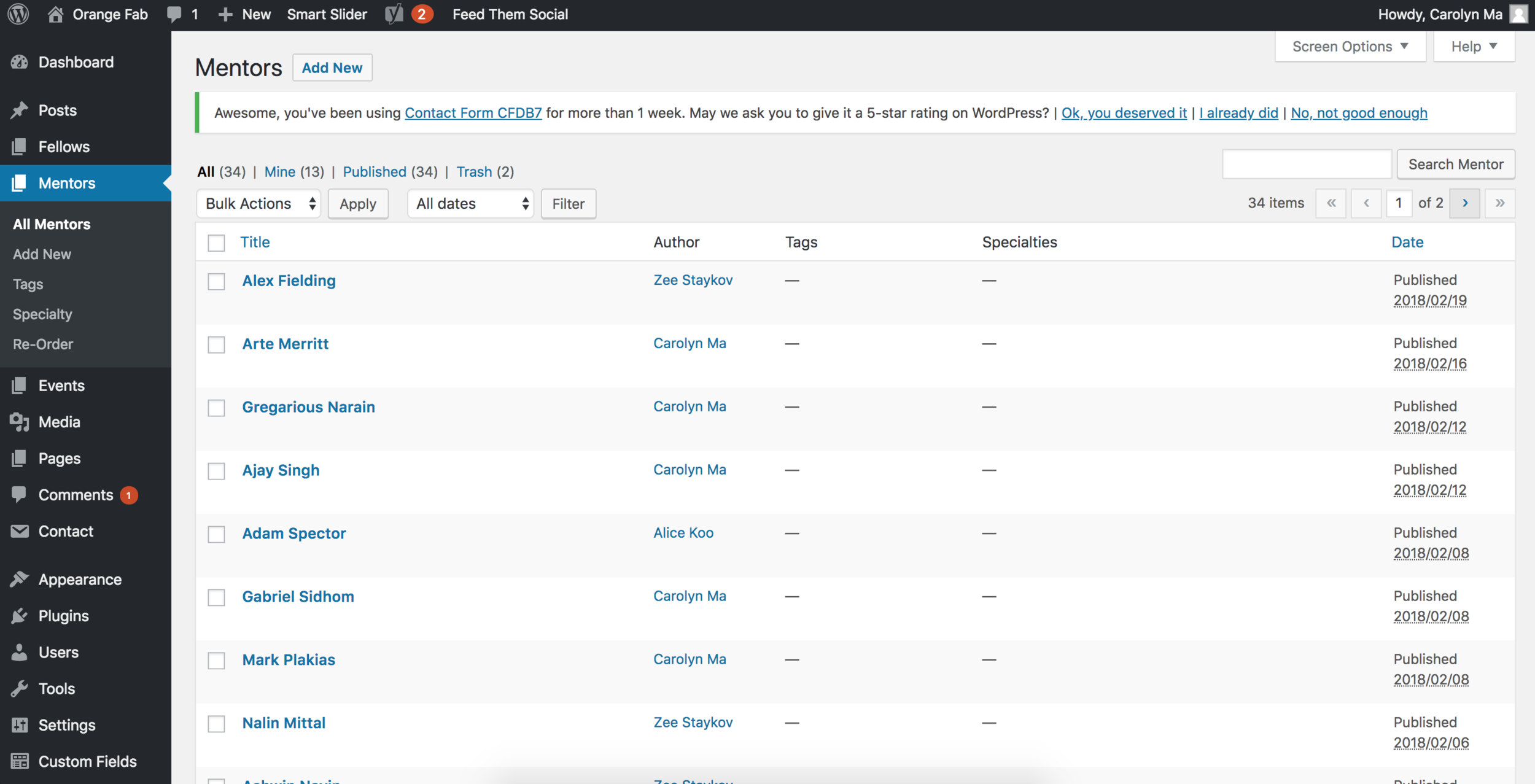Image resolution: width=1535 pixels, height=784 pixels.
Task: Check the Arte Merritt row checkbox
Action: coord(216,345)
